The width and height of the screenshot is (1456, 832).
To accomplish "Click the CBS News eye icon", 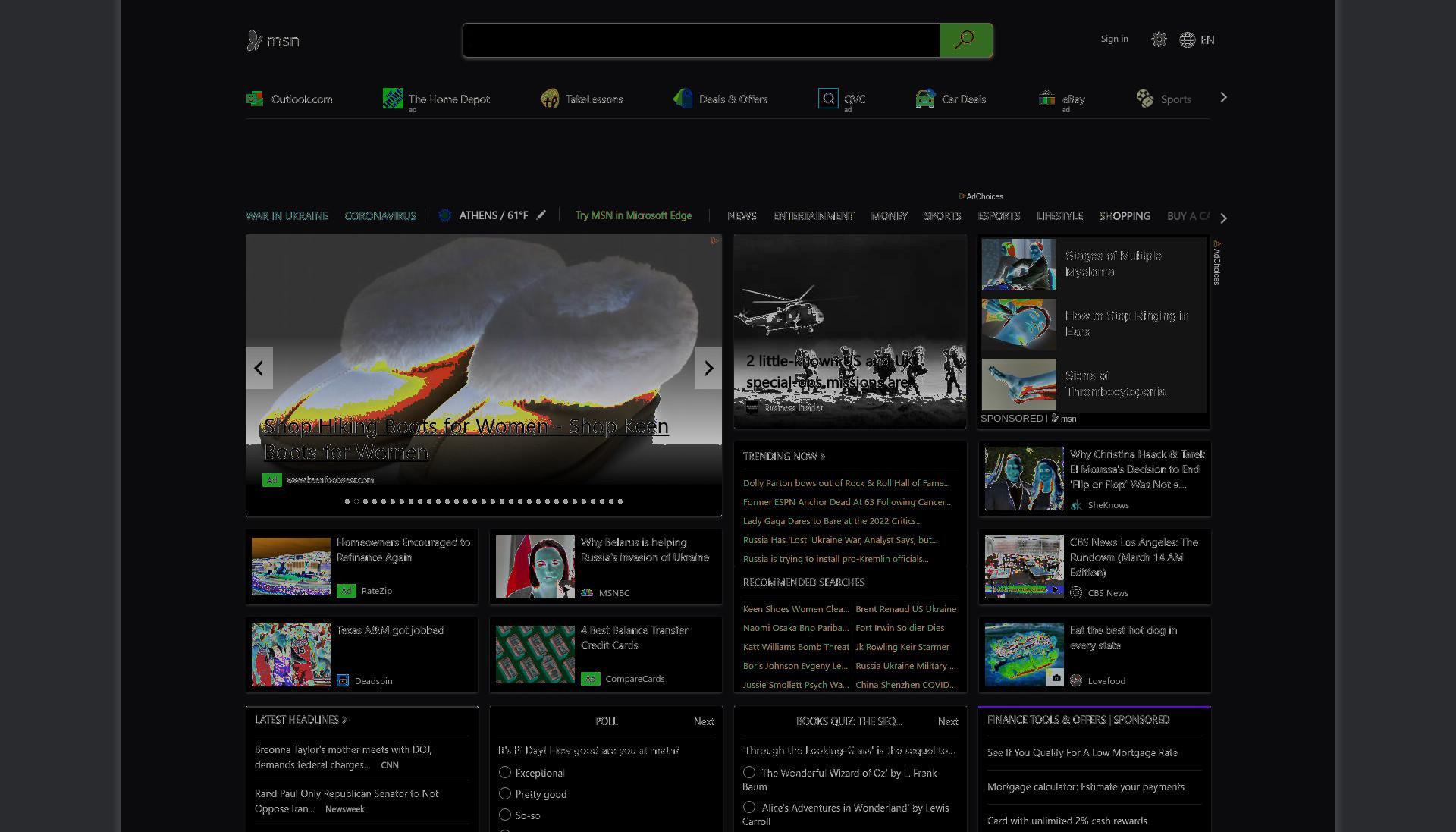I will coord(1076,592).
